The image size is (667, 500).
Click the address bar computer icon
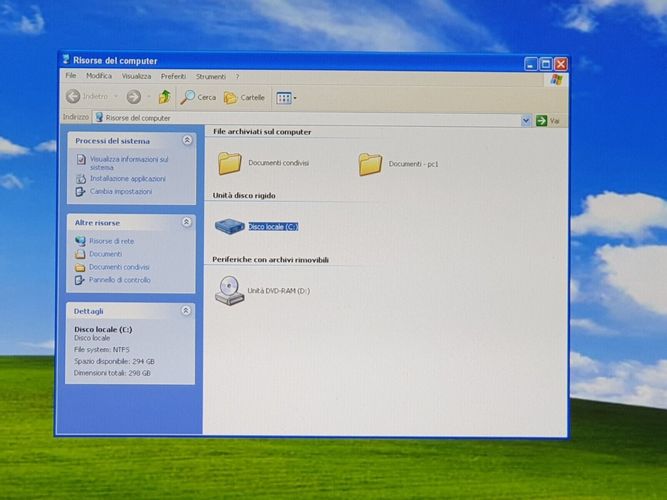tap(99, 117)
